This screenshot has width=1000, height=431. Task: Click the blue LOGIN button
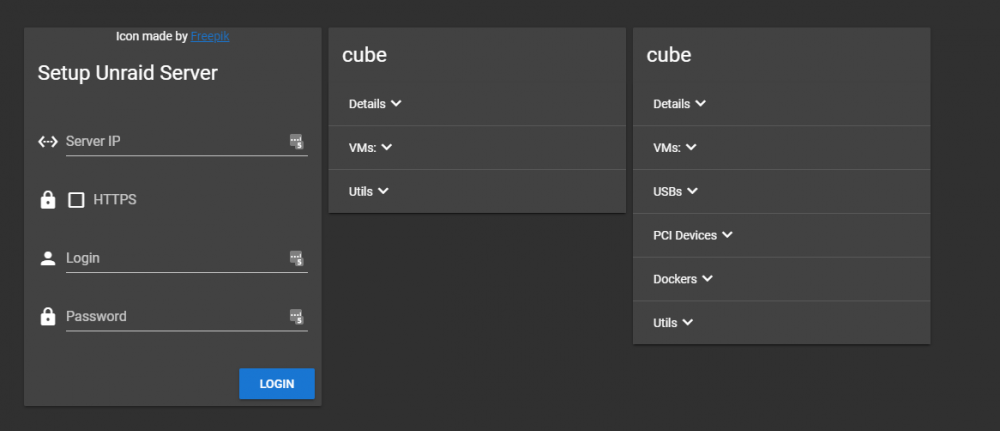(277, 384)
